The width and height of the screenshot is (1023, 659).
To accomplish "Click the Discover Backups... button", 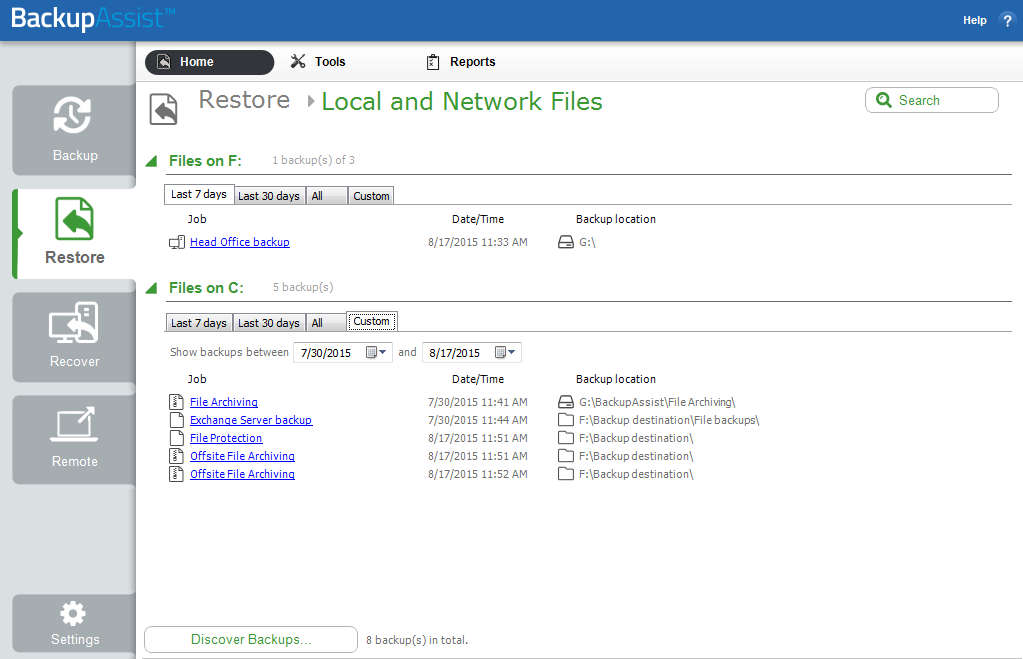I will (x=251, y=639).
